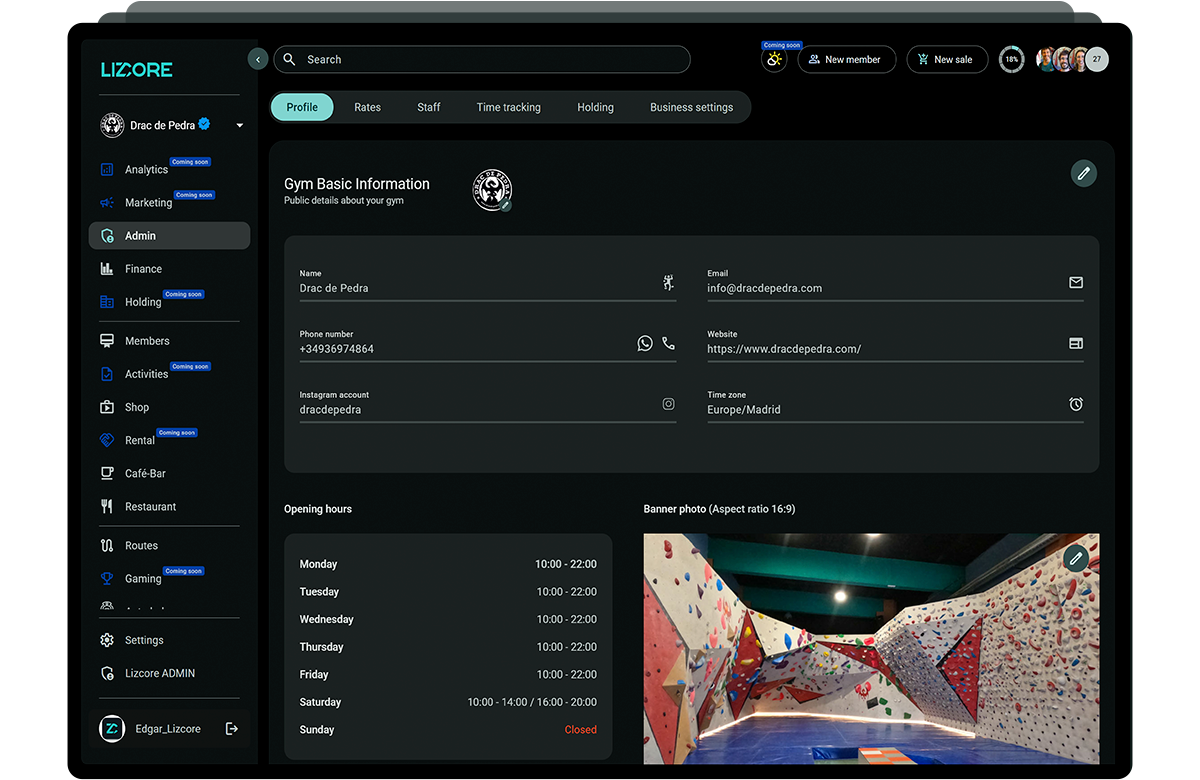This screenshot has height=780, width=1200.
Task: Click the email envelope icon
Action: [x=1076, y=283]
